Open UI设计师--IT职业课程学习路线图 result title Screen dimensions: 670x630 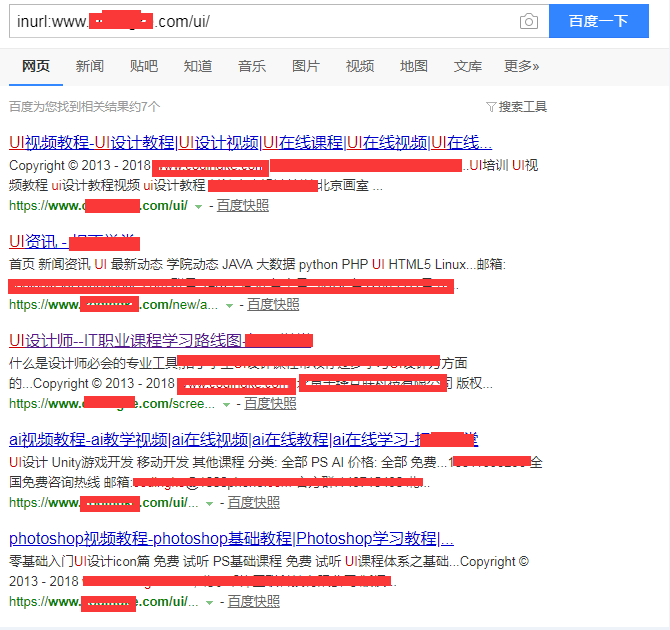tap(161, 341)
